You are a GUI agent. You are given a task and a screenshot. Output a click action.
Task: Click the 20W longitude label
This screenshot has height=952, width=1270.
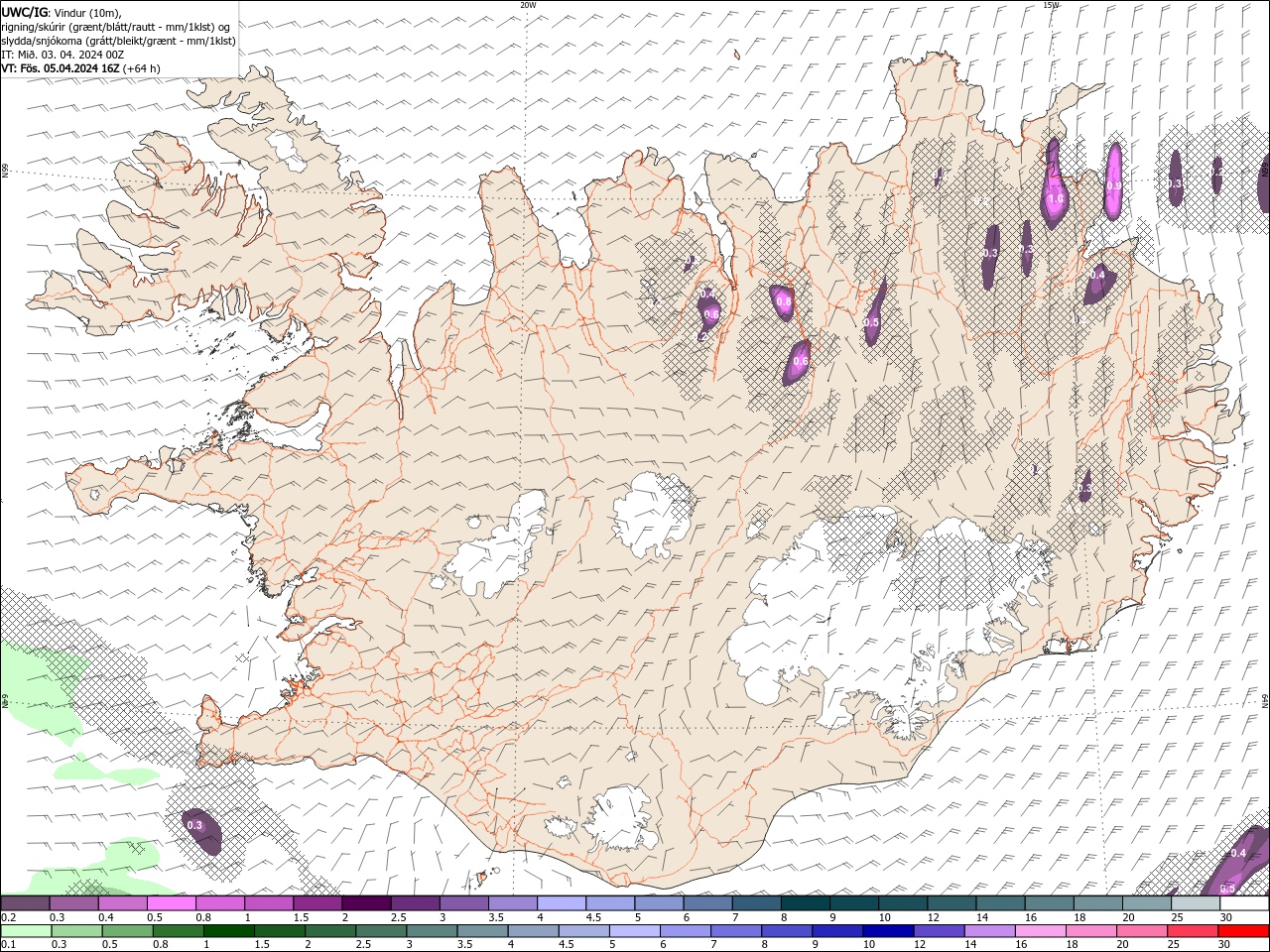click(x=528, y=5)
